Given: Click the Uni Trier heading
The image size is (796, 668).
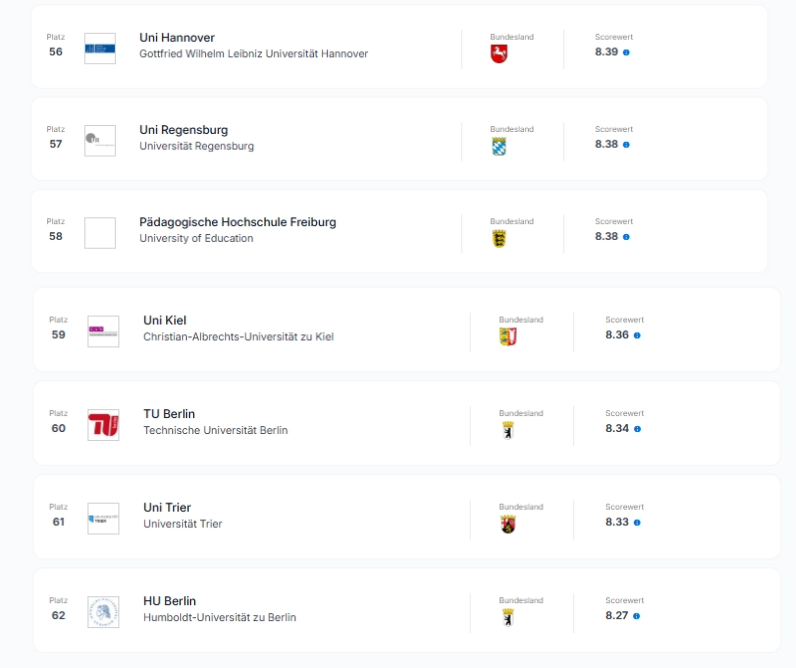Looking at the screenshot, I should pyautogui.click(x=167, y=508).
